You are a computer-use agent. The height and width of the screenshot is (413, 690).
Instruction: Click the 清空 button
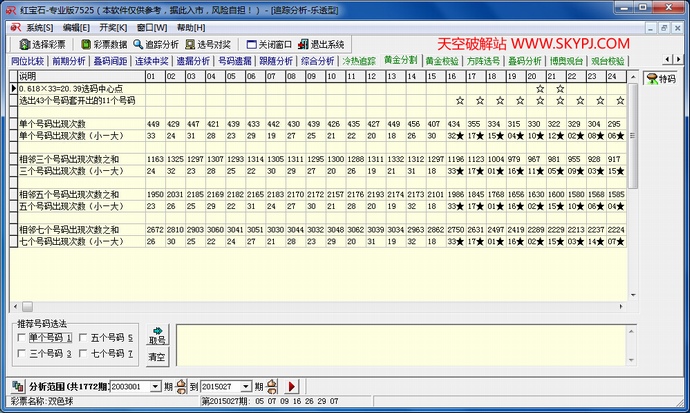tap(157, 356)
